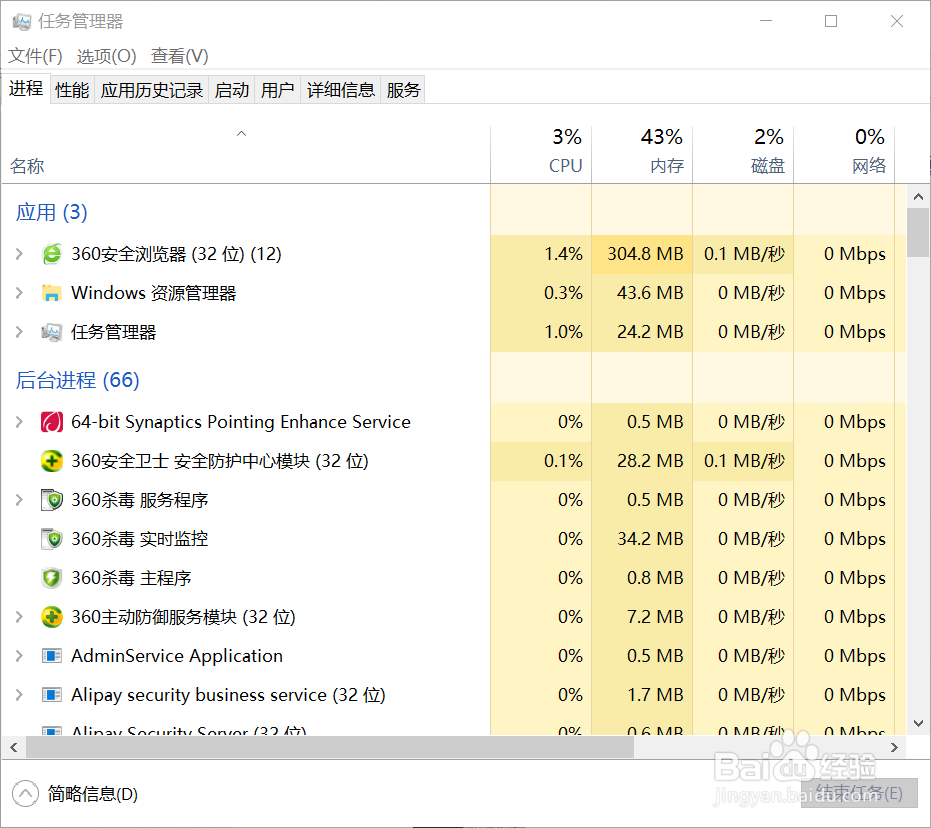Expand Alipay security business service row
This screenshot has height=828, width=931.
[19, 695]
